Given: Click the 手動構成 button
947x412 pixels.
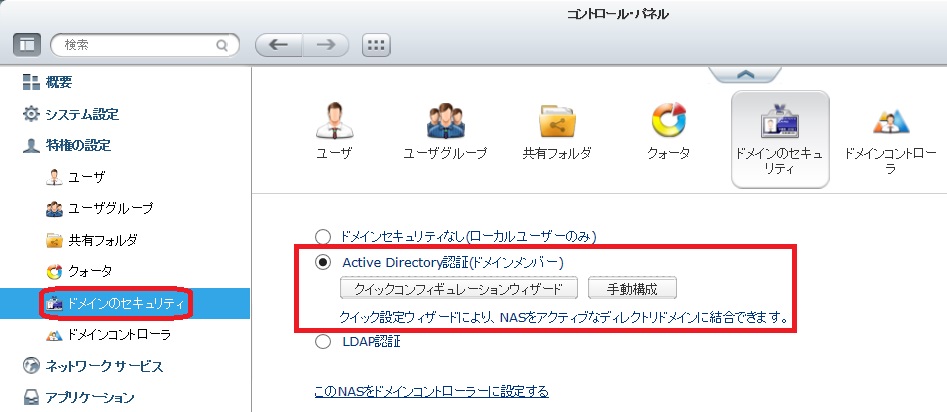Looking at the screenshot, I should (x=632, y=288).
